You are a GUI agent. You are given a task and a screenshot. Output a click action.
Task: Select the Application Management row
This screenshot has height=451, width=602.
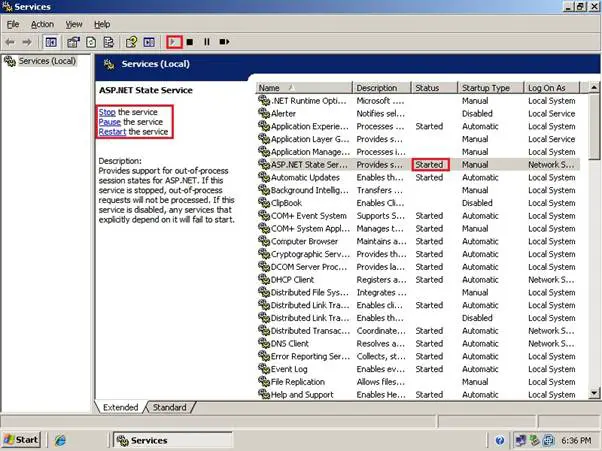(418, 152)
